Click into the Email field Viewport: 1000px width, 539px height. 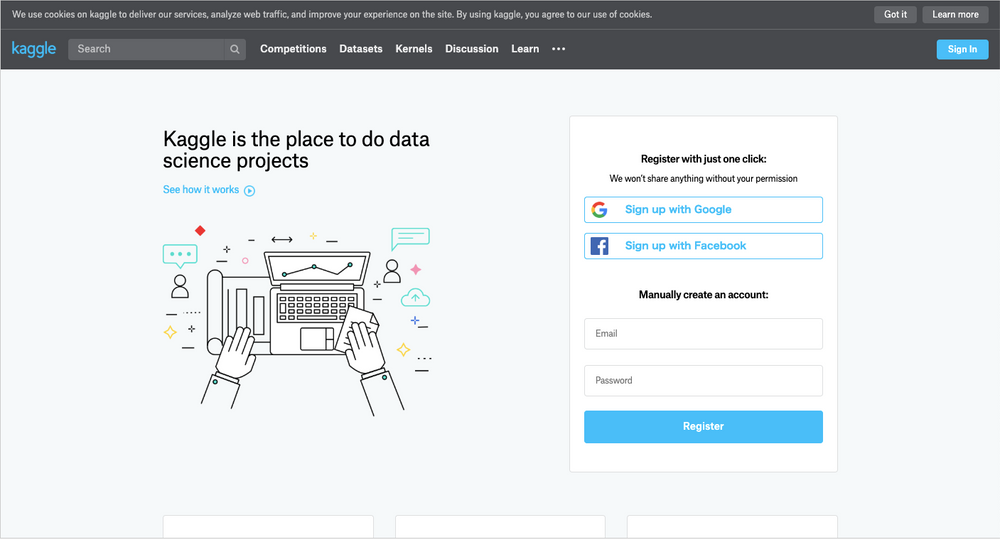(703, 334)
